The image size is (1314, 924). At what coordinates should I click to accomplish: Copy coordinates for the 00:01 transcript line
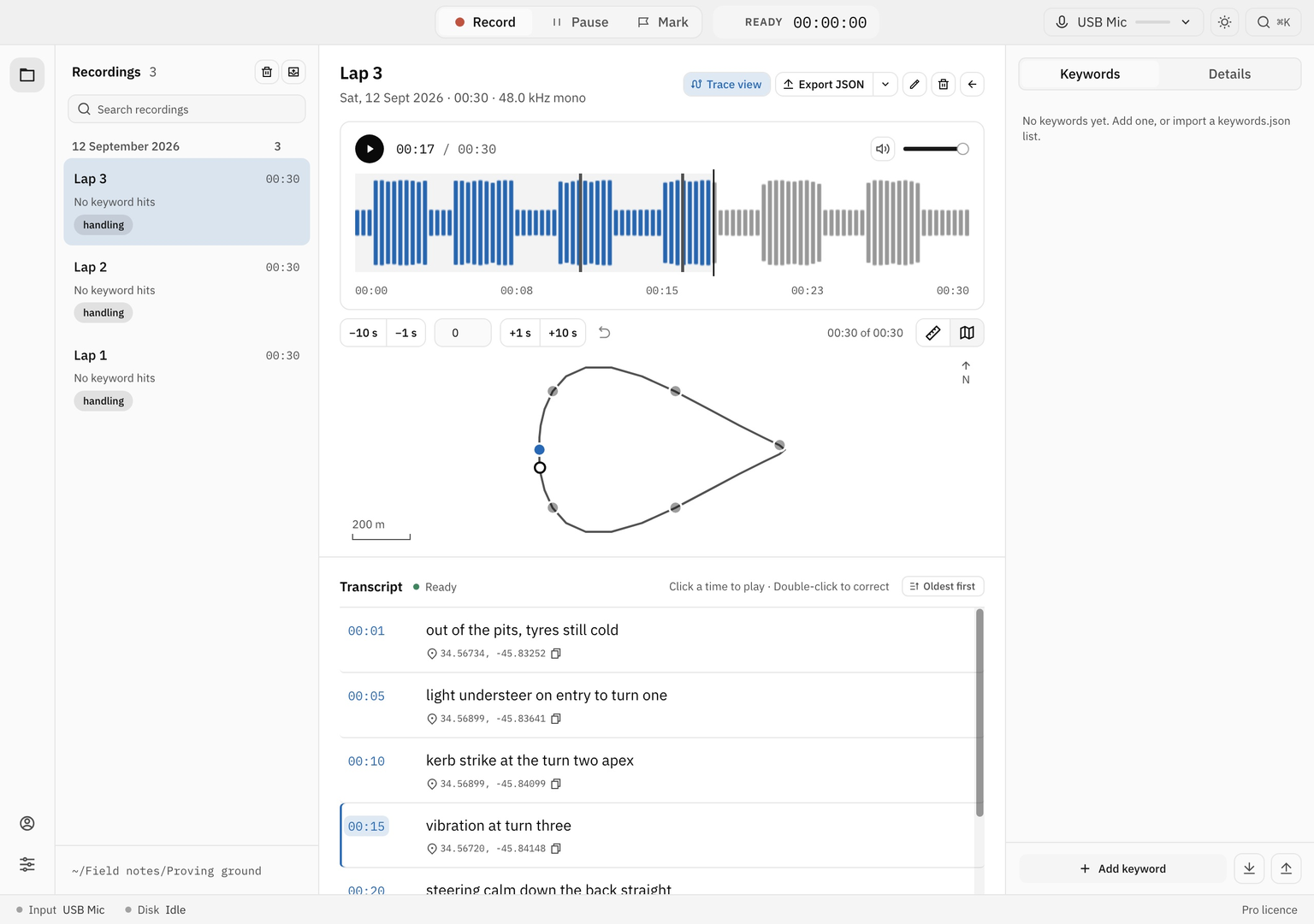tap(556, 654)
